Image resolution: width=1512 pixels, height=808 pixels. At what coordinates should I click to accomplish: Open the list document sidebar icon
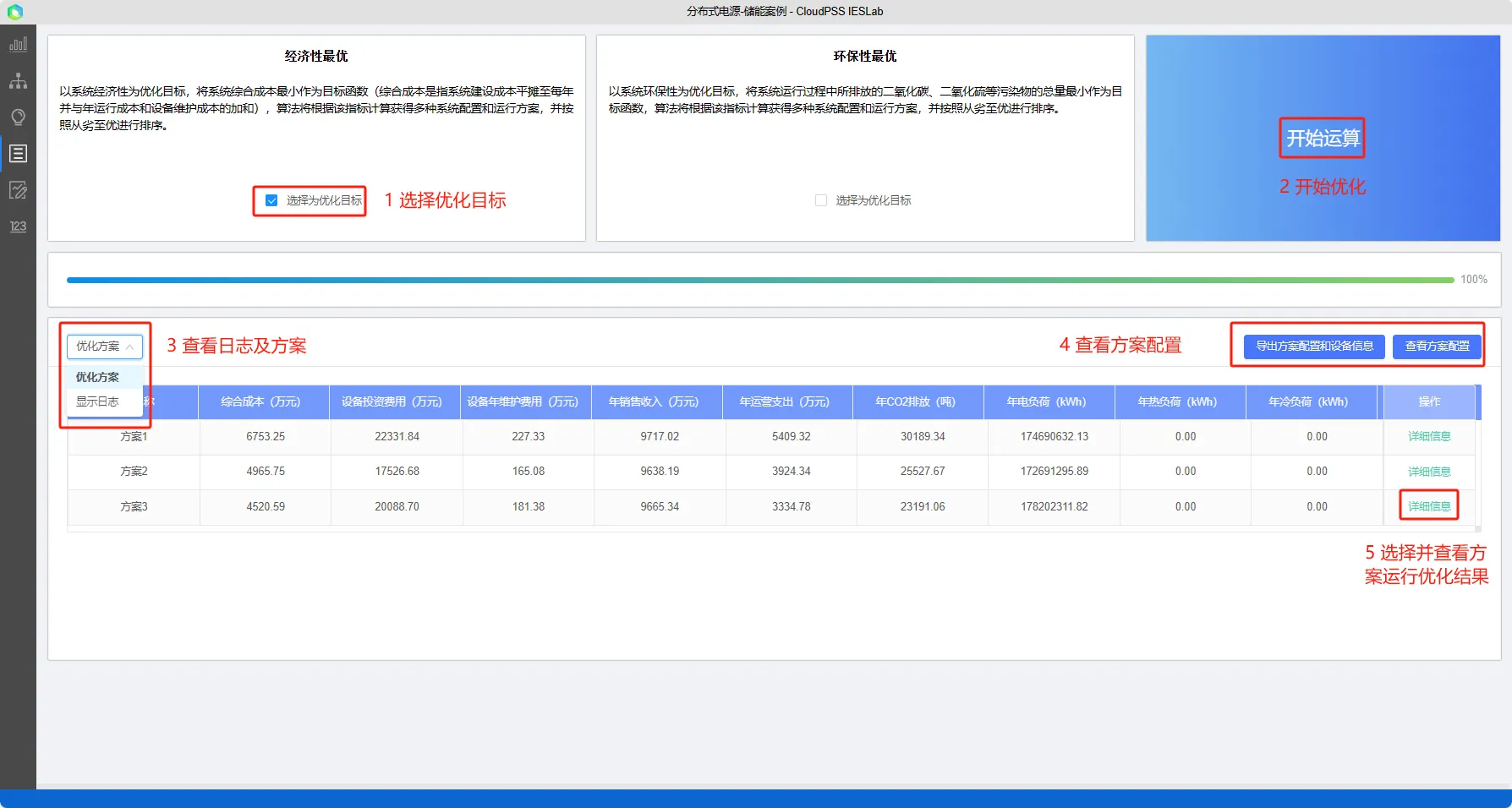click(x=18, y=154)
